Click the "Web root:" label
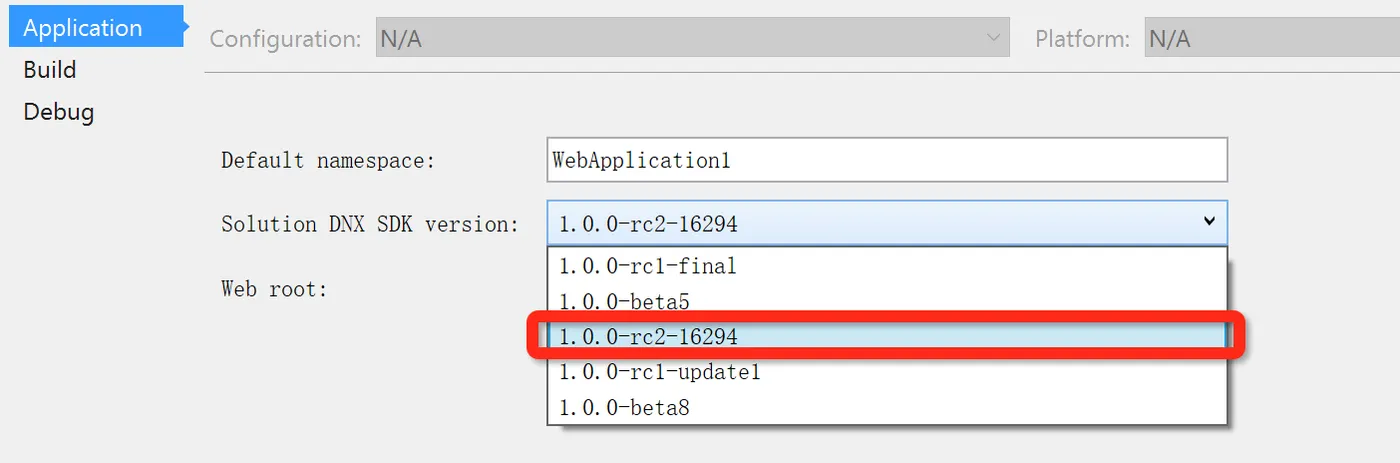Image resolution: width=1400 pixels, height=463 pixels. [x=275, y=289]
